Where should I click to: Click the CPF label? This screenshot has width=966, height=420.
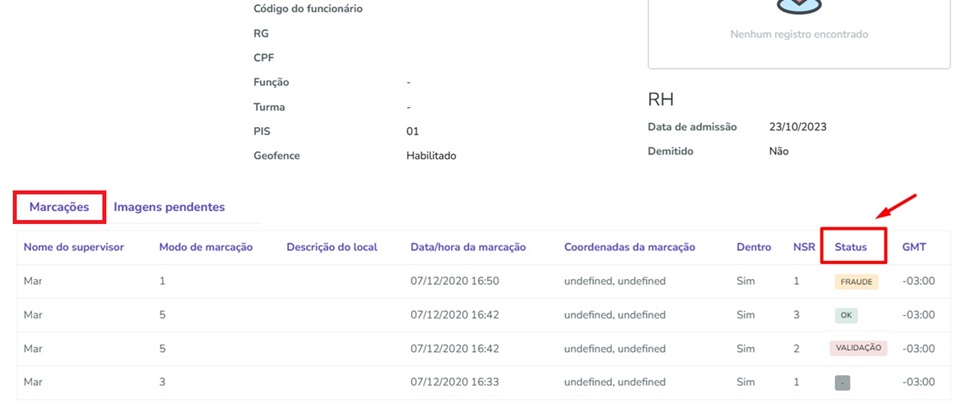[264, 58]
